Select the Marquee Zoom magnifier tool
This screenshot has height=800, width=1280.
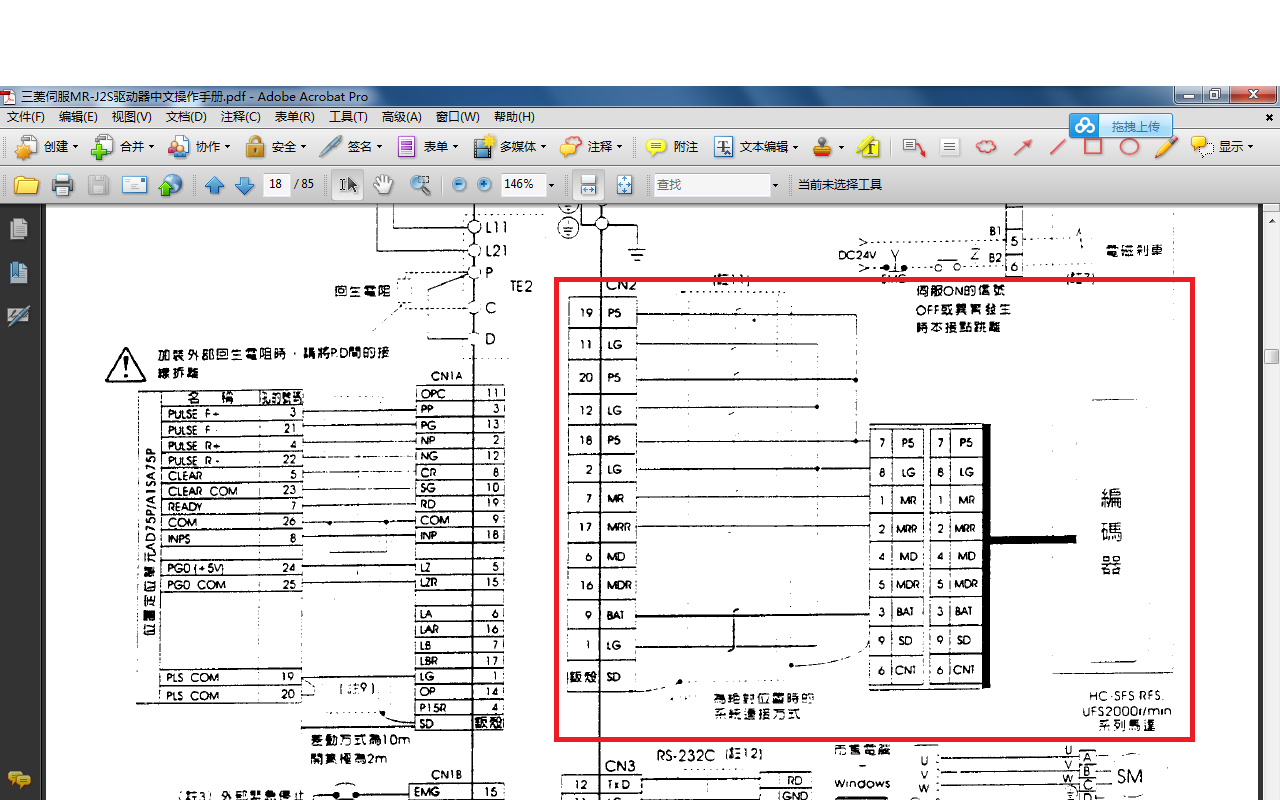(420, 185)
